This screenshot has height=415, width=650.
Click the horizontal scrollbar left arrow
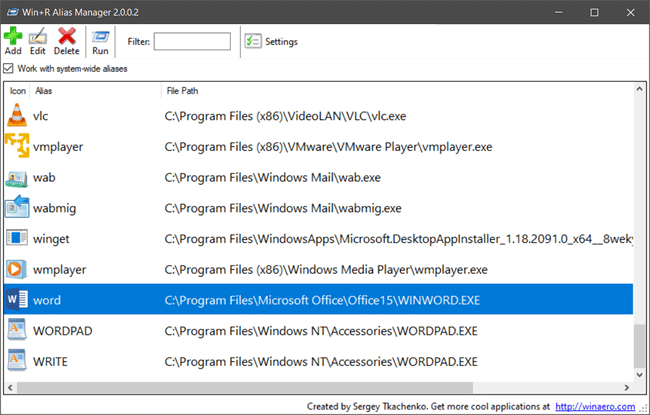click(10, 388)
